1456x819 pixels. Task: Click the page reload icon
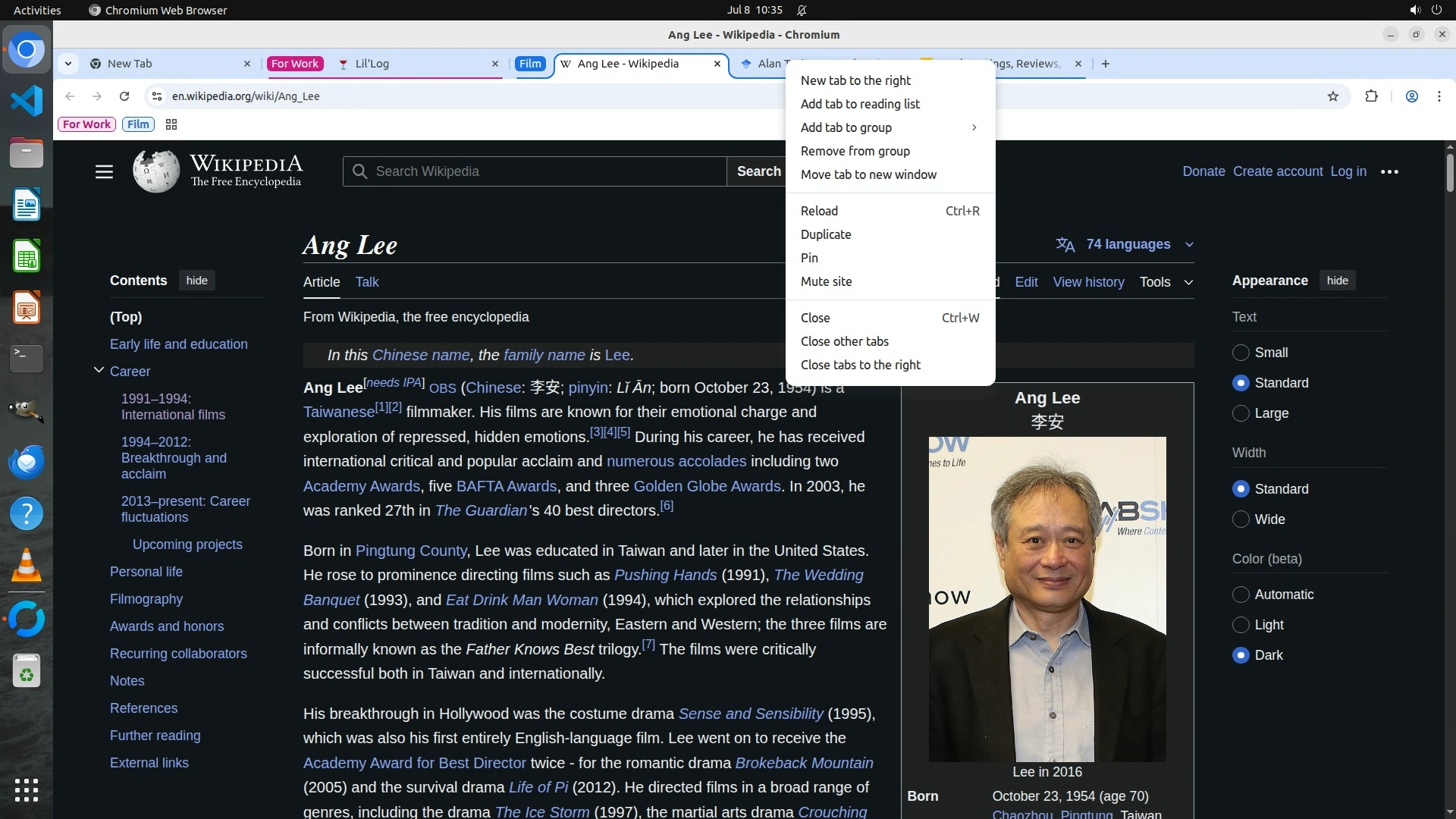tap(124, 96)
